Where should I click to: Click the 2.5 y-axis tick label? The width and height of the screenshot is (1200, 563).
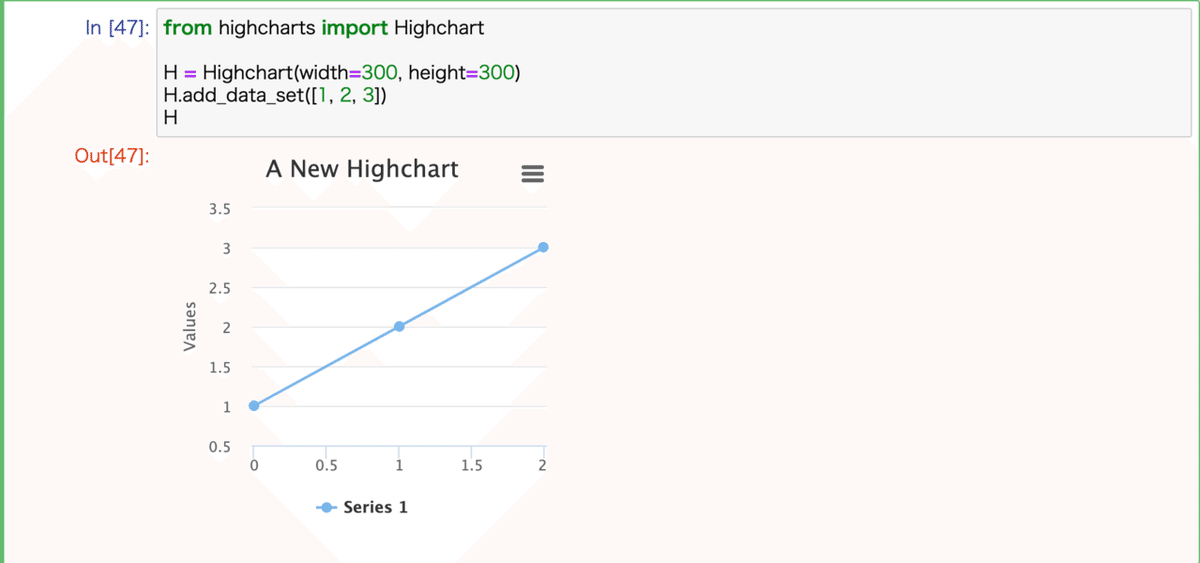tap(220, 288)
